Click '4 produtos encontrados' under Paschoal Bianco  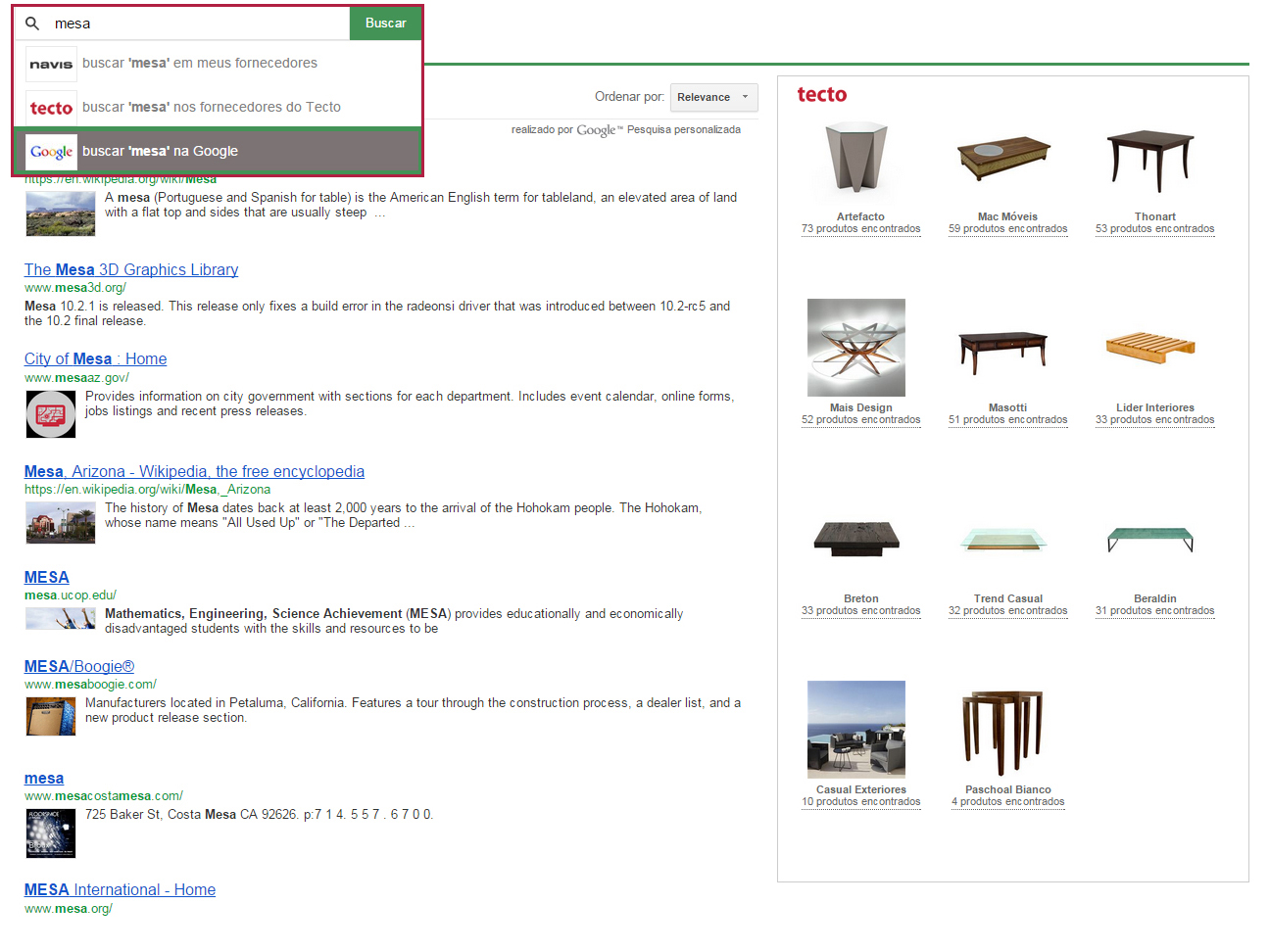tap(1007, 802)
